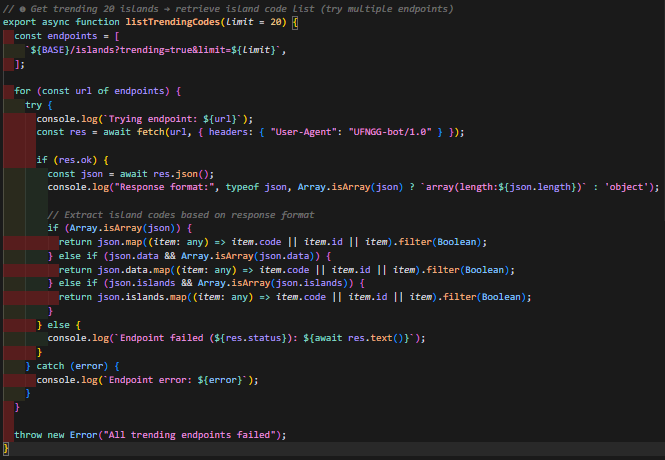Click the "else if (json.islands &&" line
The width and height of the screenshot is (665, 460).
point(206,283)
